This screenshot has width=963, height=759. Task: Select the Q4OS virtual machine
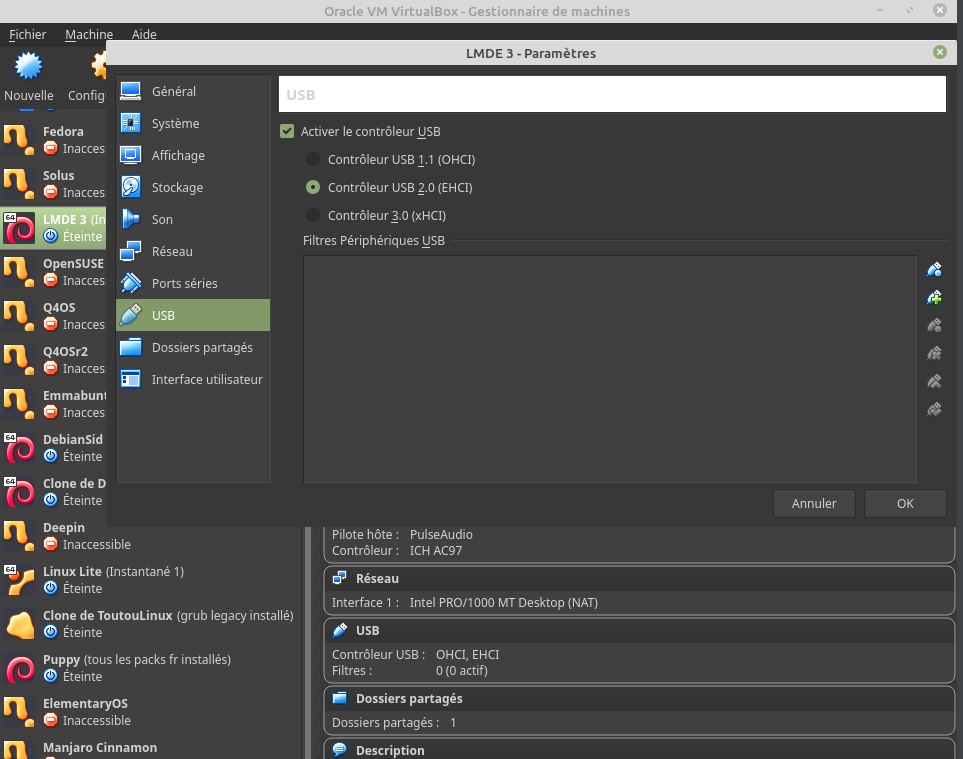pyautogui.click(x=53, y=316)
